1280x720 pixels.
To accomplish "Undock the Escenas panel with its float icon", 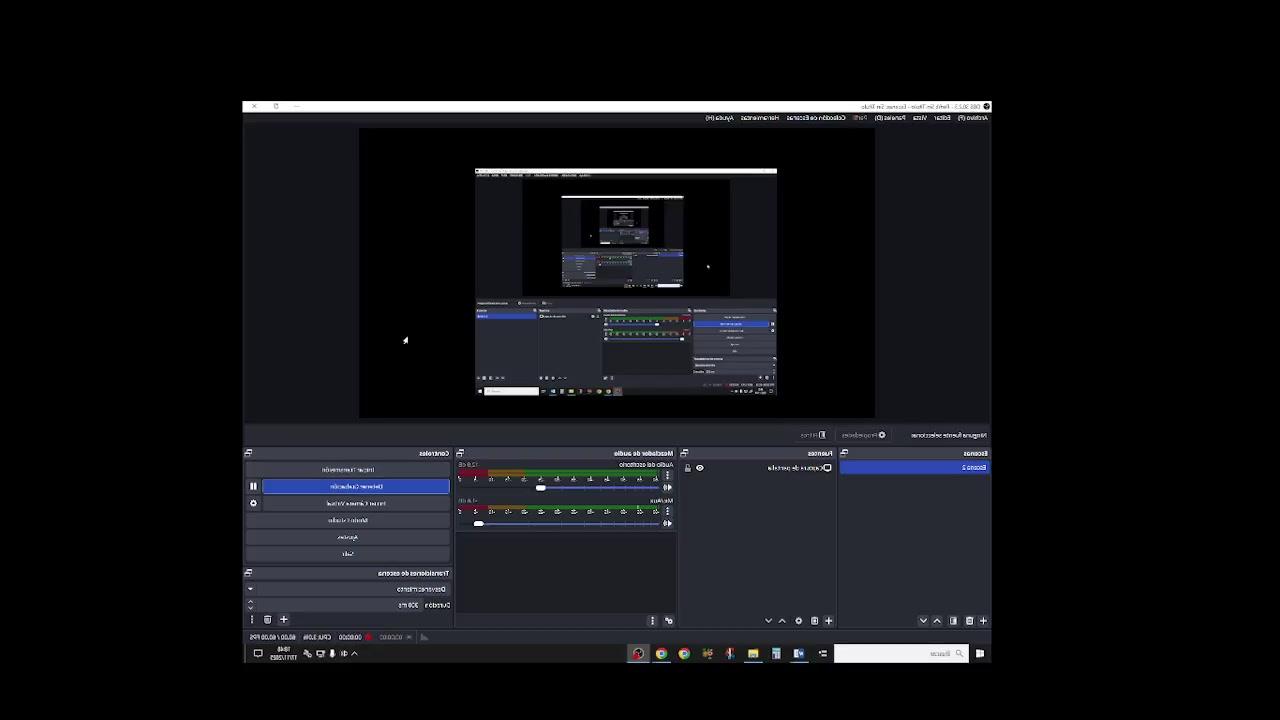I will point(844,453).
